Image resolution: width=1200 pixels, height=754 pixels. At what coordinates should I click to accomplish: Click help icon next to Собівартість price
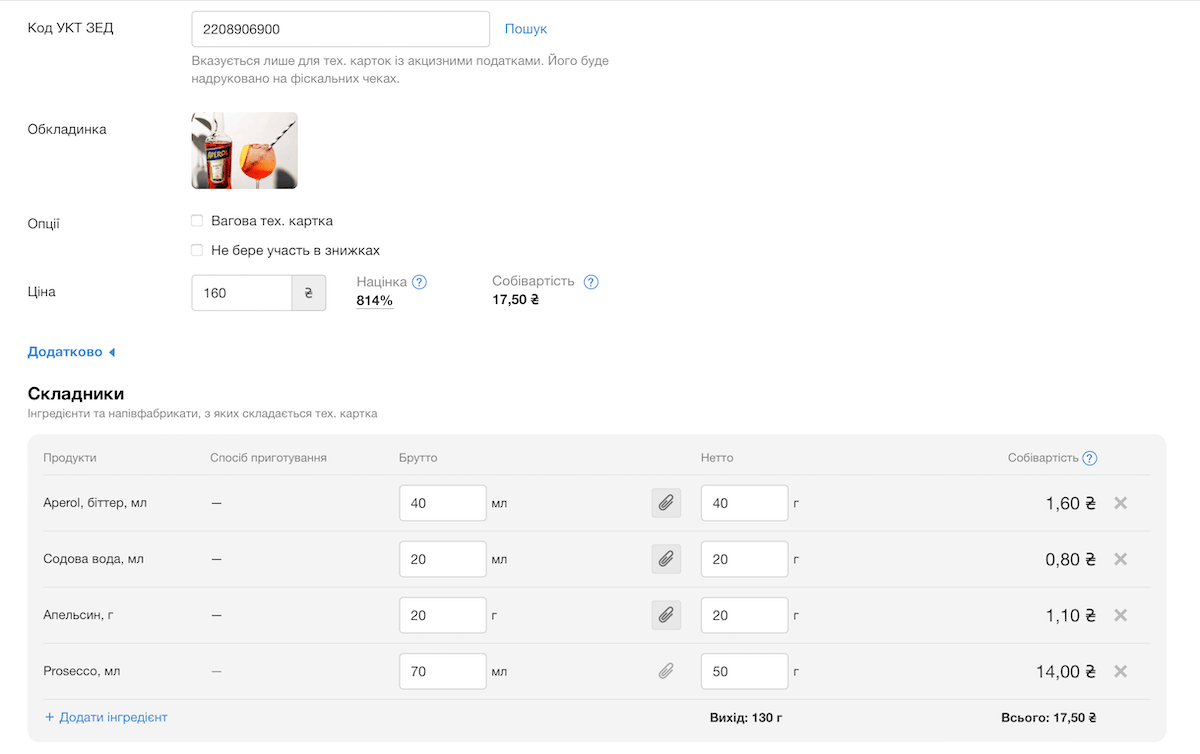click(591, 282)
